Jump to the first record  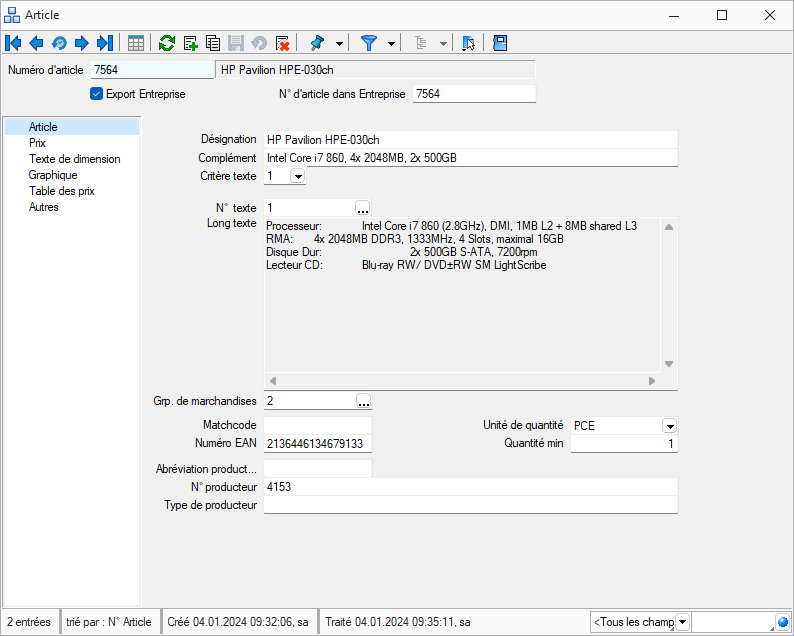click(x=13, y=43)
